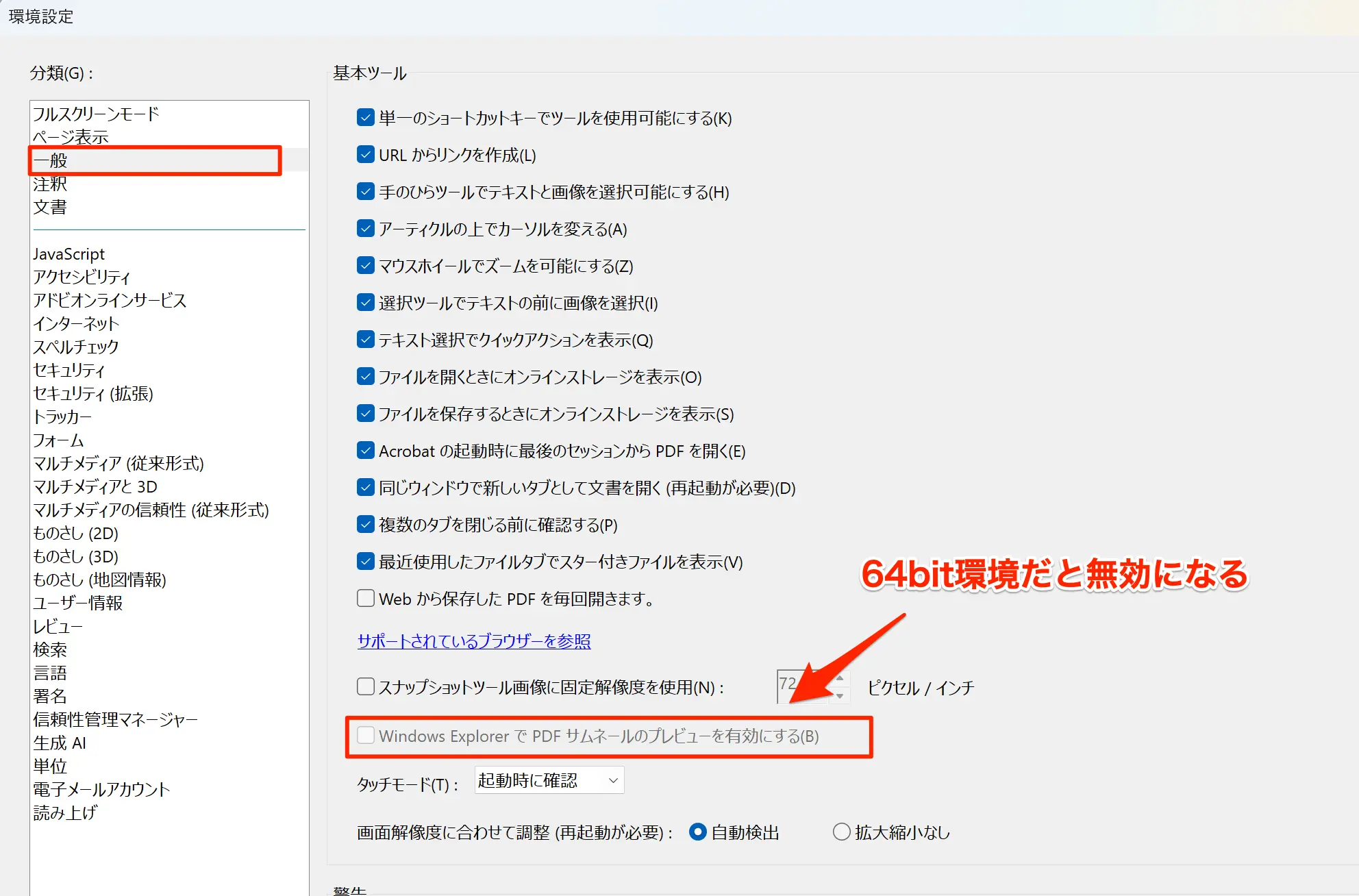The height and width of the screenshot is (896, 1359).
Task: Uncheck '複数のタブを閉じる前に確認する' checkbox
Action: point(366,525)
